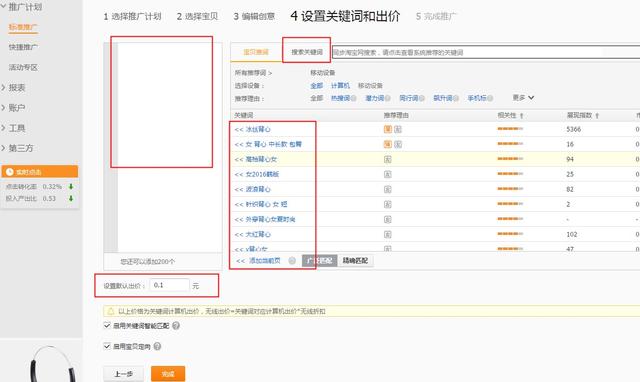Click relevance bar in 大红背心 row

[x=510, y=233]
